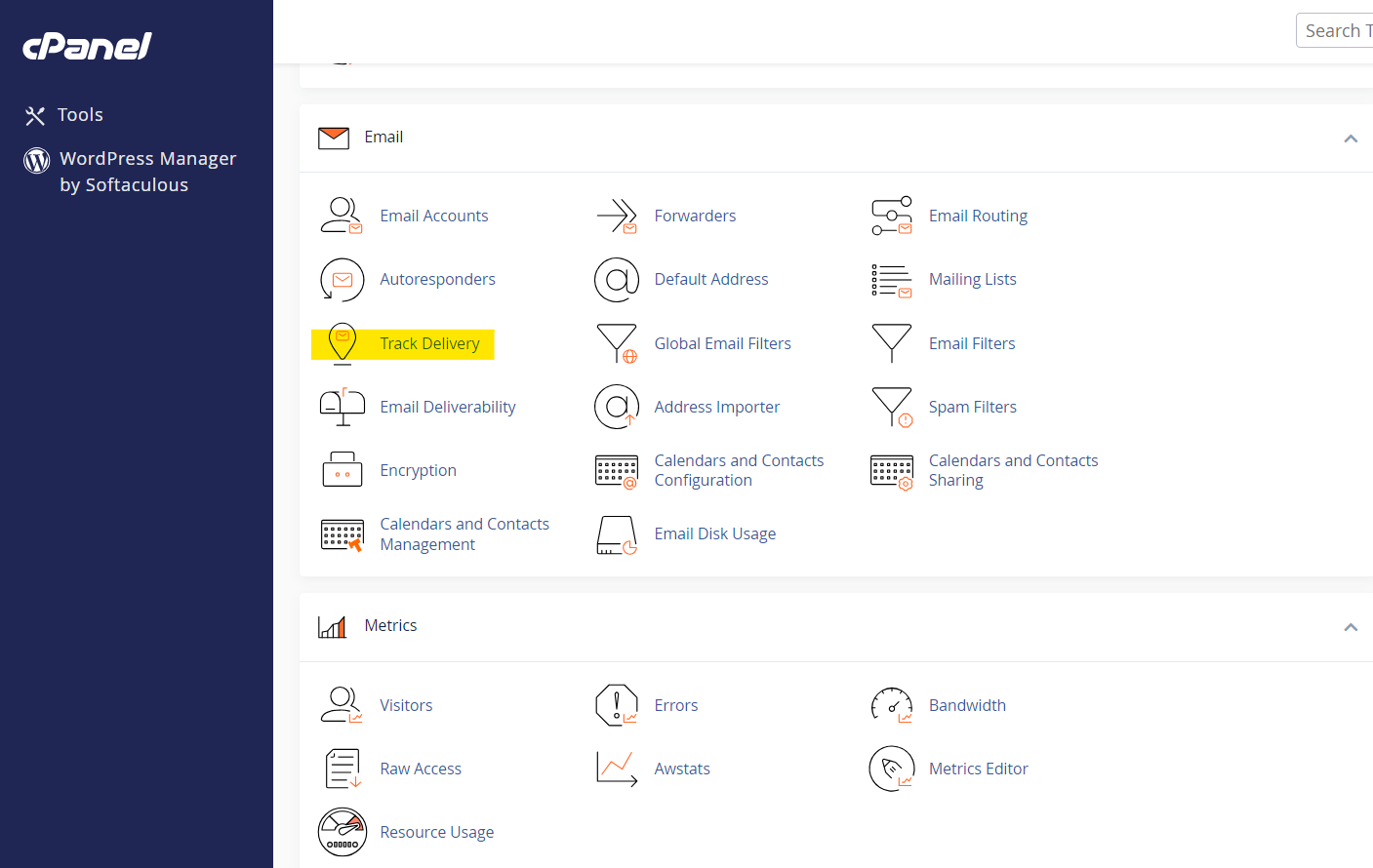Click the Bandwidth gauge icon

click(891, 704)
